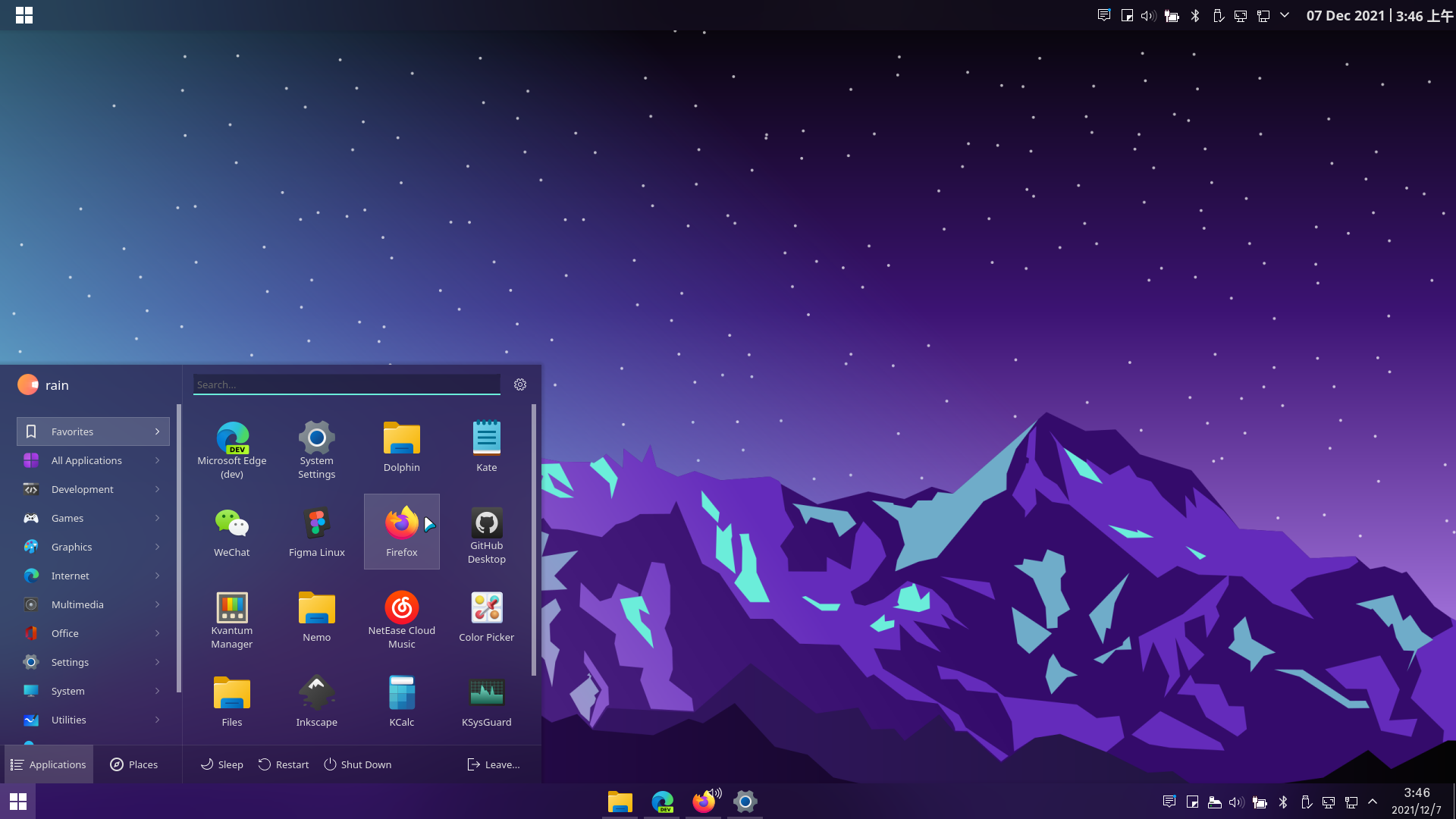Click the Restart button
This screenshot has width=1456, height=819.
point(284,764)
